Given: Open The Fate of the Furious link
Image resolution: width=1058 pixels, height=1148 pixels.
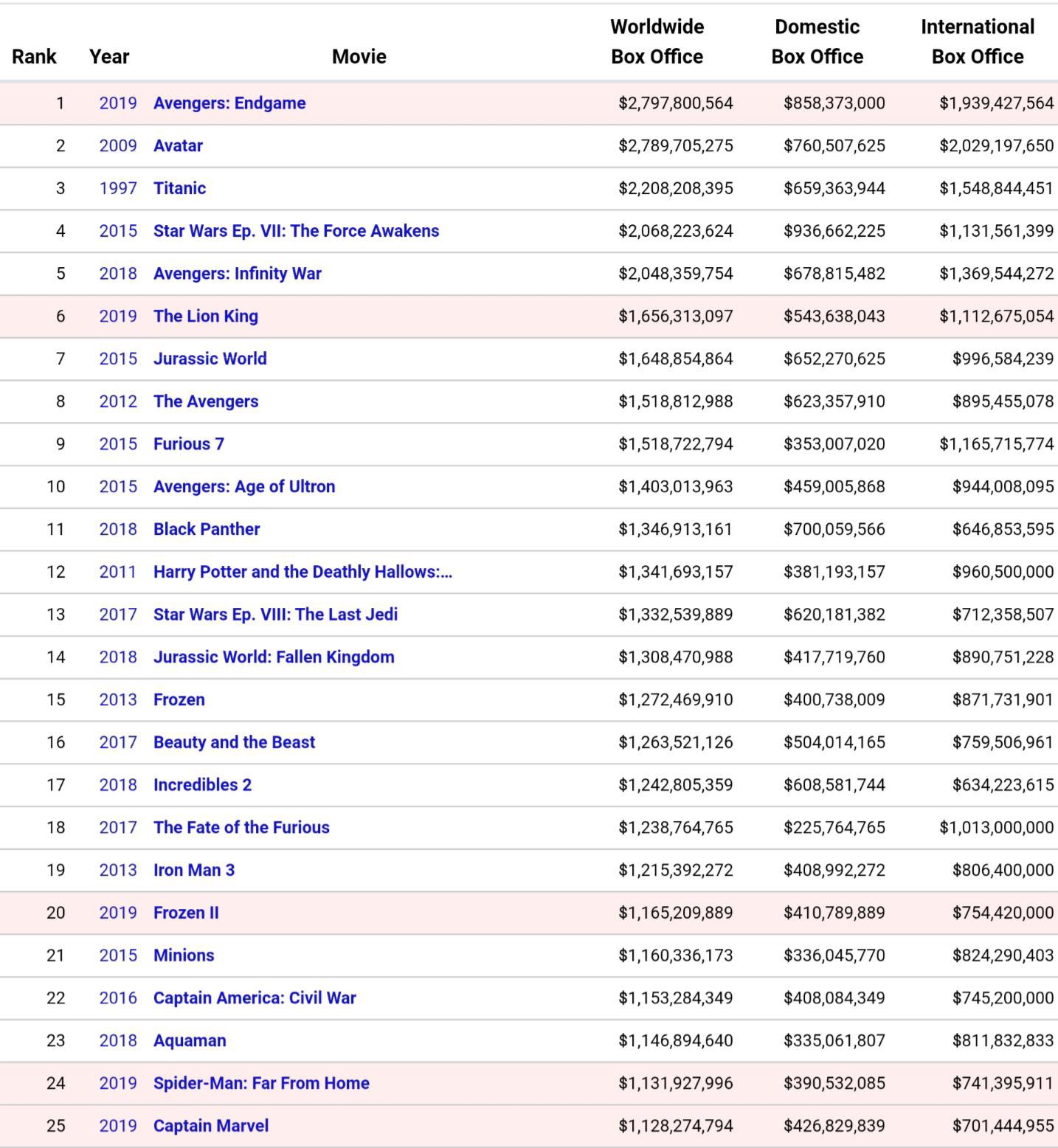Looking at the screenshot, I should pos(241,828).
